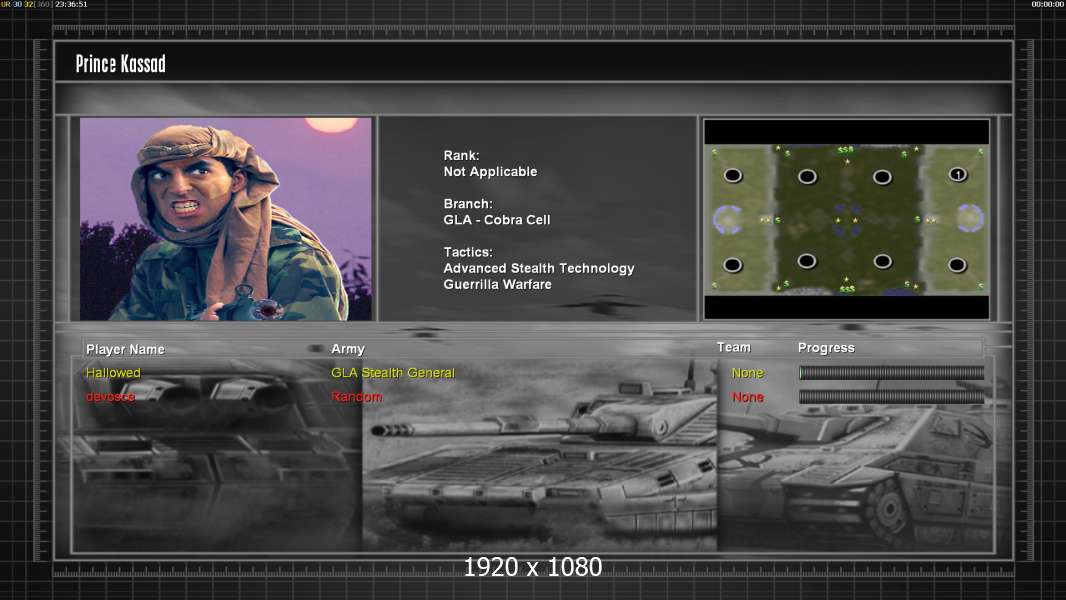Click the red None team entry
The width and height of the screenshot is (1066, 600).
pos(748,397)
